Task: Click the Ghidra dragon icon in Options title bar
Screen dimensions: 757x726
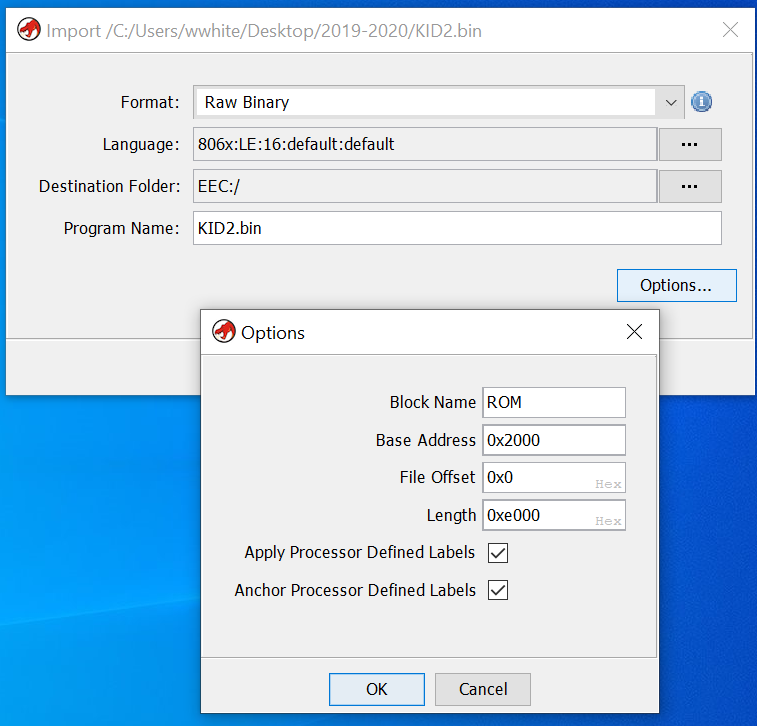Action: tap(224, 332)
